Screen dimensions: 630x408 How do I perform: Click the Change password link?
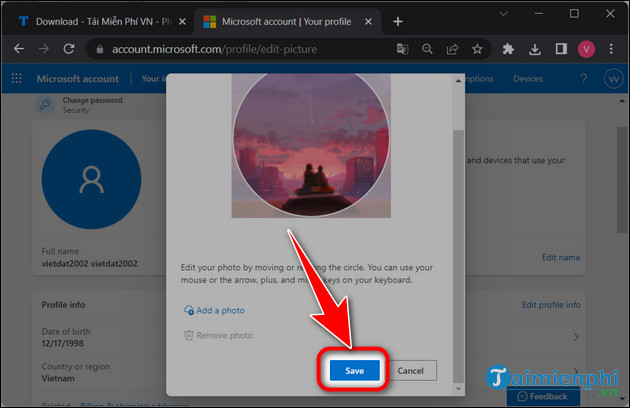pyautogui.click(x=92, y=100)
